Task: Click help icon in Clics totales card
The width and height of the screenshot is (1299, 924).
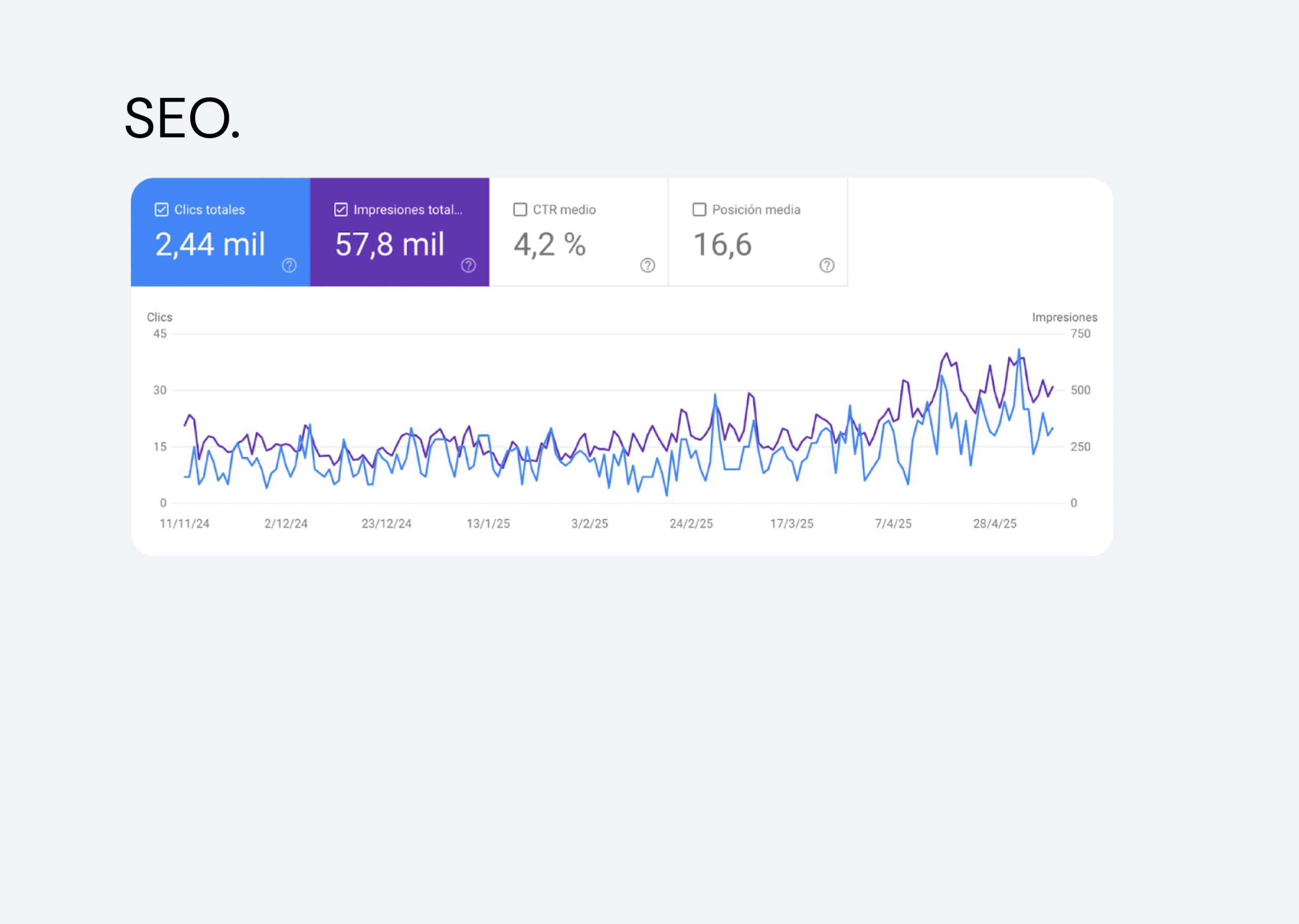Action: (289, 265)
